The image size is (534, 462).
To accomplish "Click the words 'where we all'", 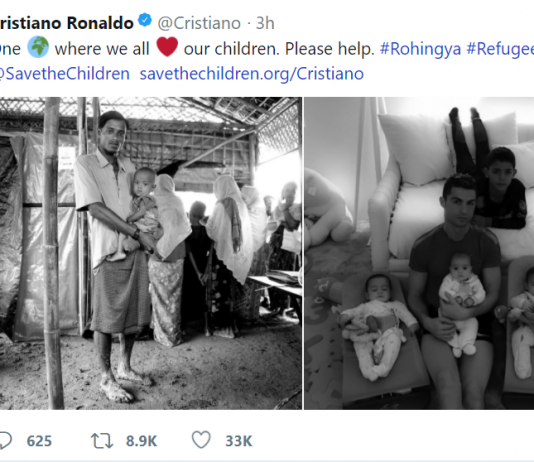I will tap(102, 49).
